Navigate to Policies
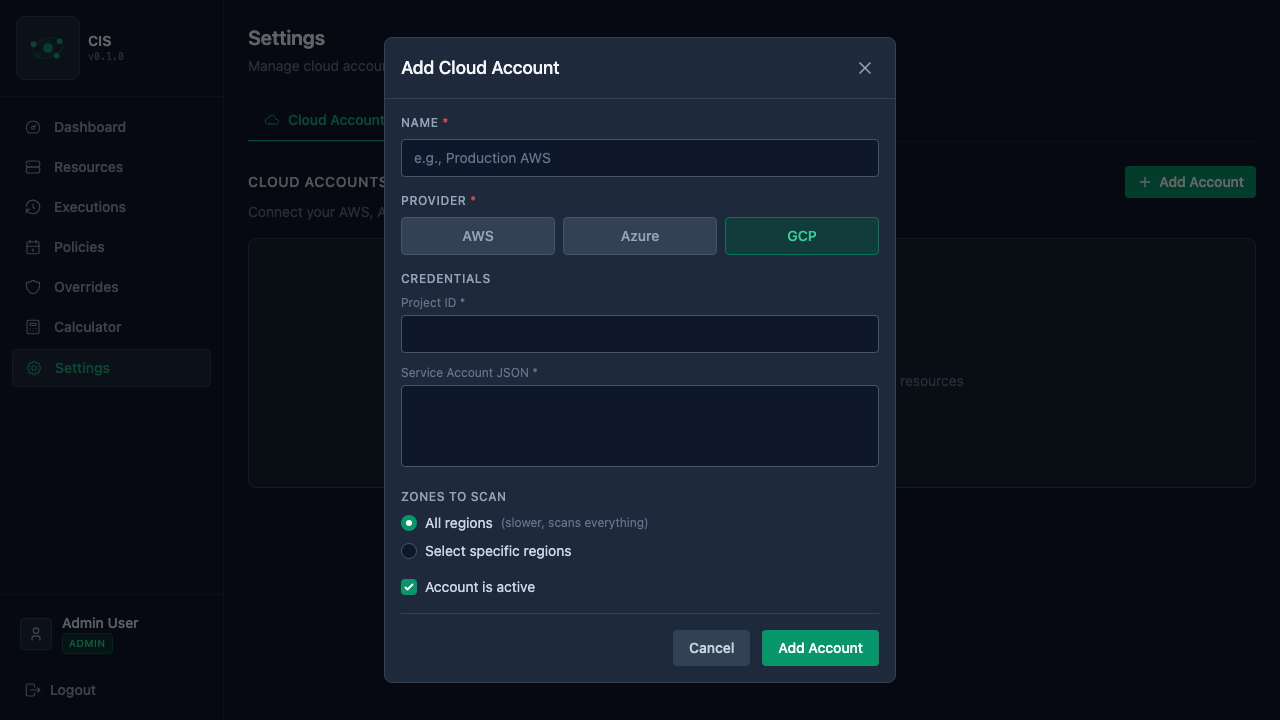This screenshot has width=1280, height=720. click(x=111, y=247)
